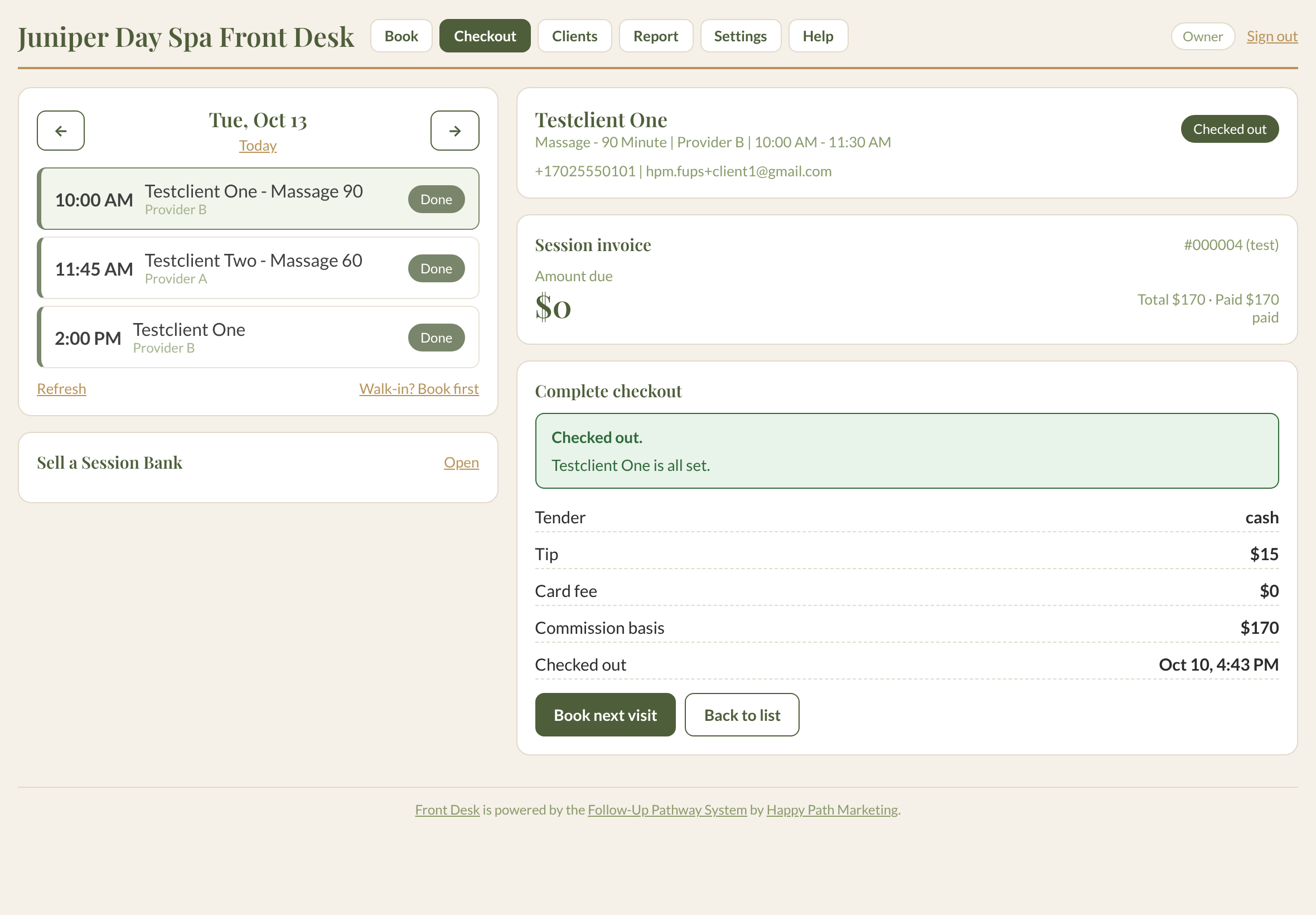Image resolution: width=1316 pixels, height=915 pixels.
Task: Click the Total $170 · Paid $170 text
Action: (1208, 299)
